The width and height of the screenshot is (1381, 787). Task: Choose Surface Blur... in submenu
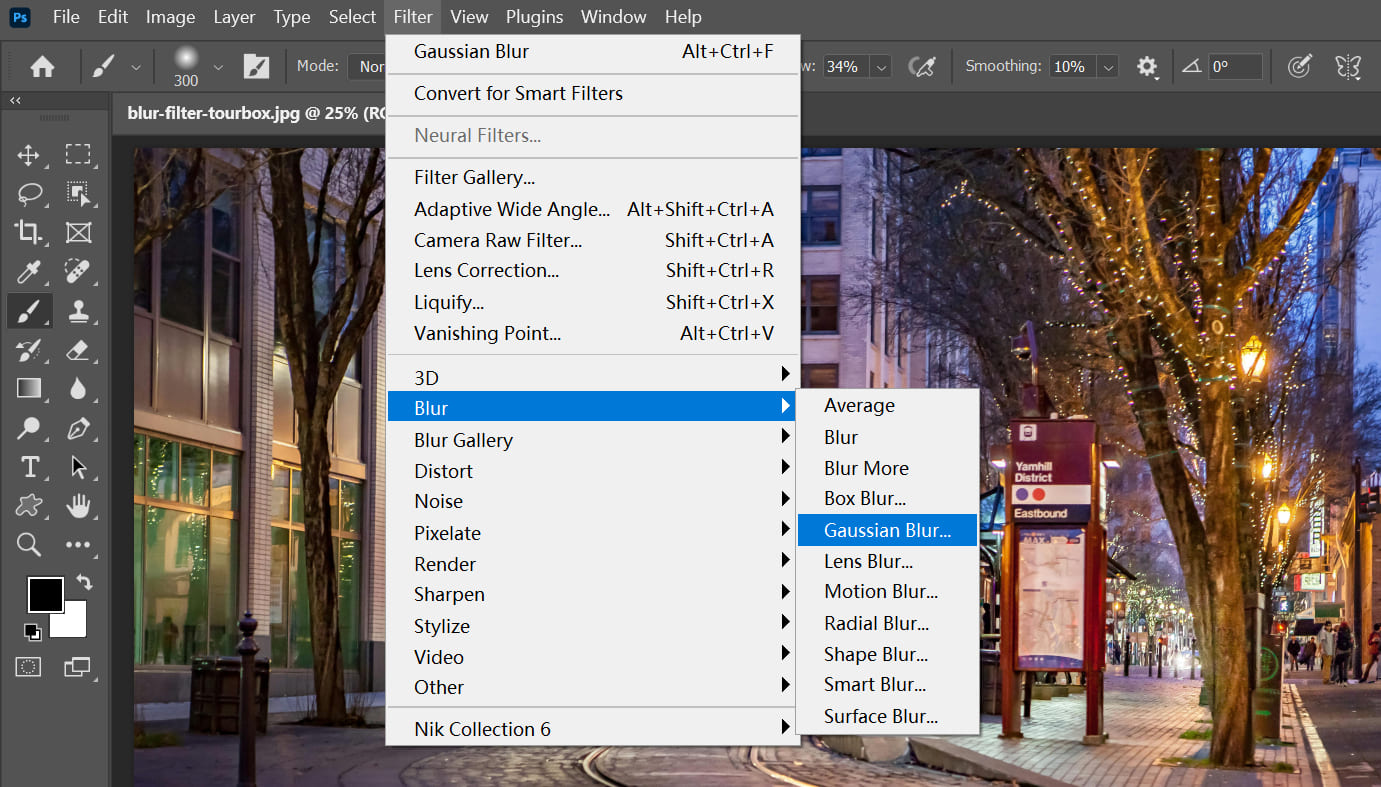click(887, 716)
